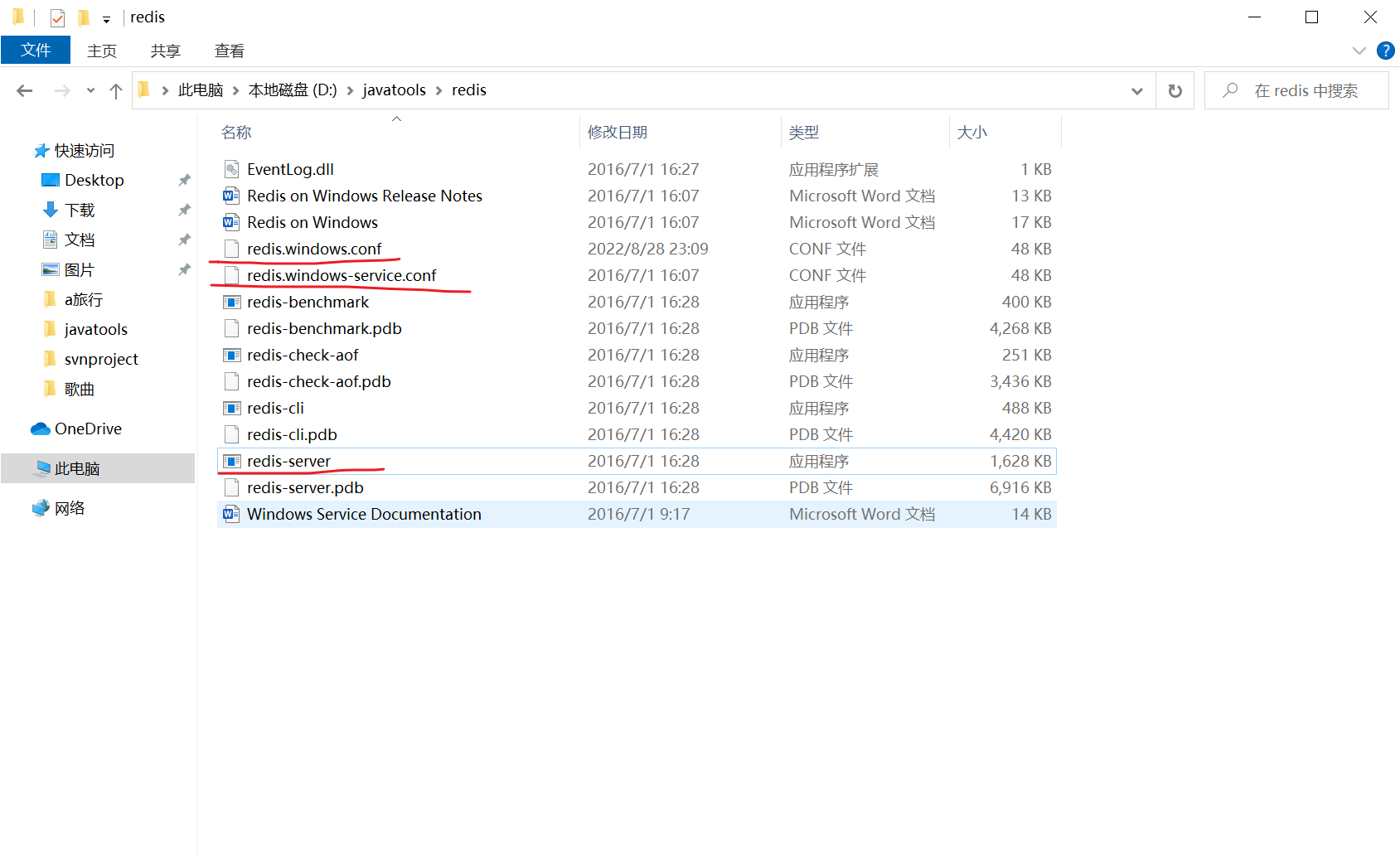The width and height of the screenshot is (1400, 857).
Task: Click the EventLog.dll file icon
Action: [x=231, y=169]
